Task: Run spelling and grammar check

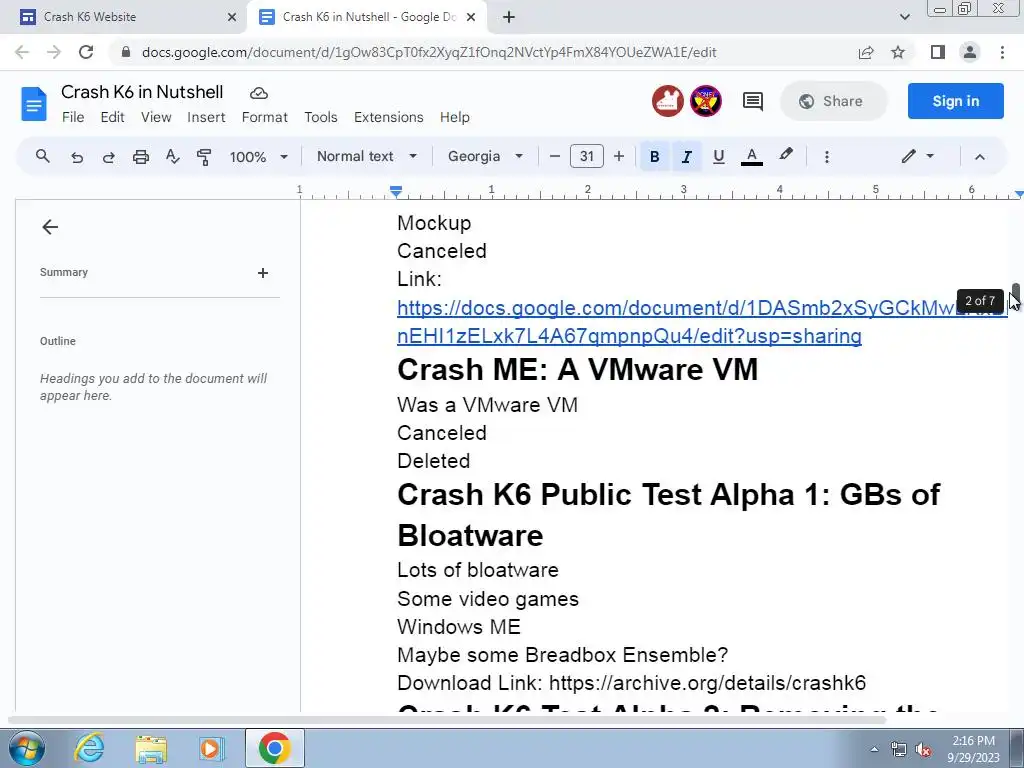Action: point(172,157)
